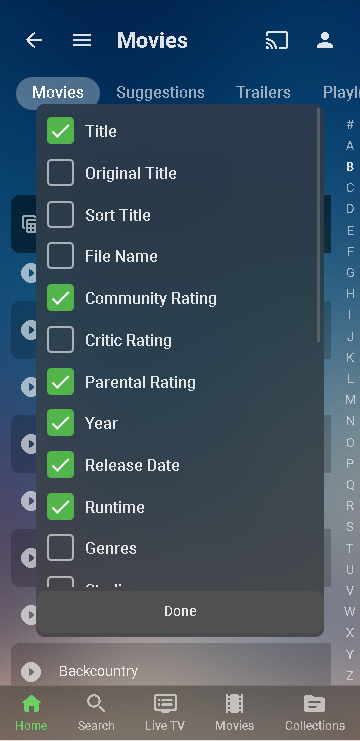The width and height of the screenshot is (360, 741).
Task: Jump to letter R in the index
Action: point(350,506)
